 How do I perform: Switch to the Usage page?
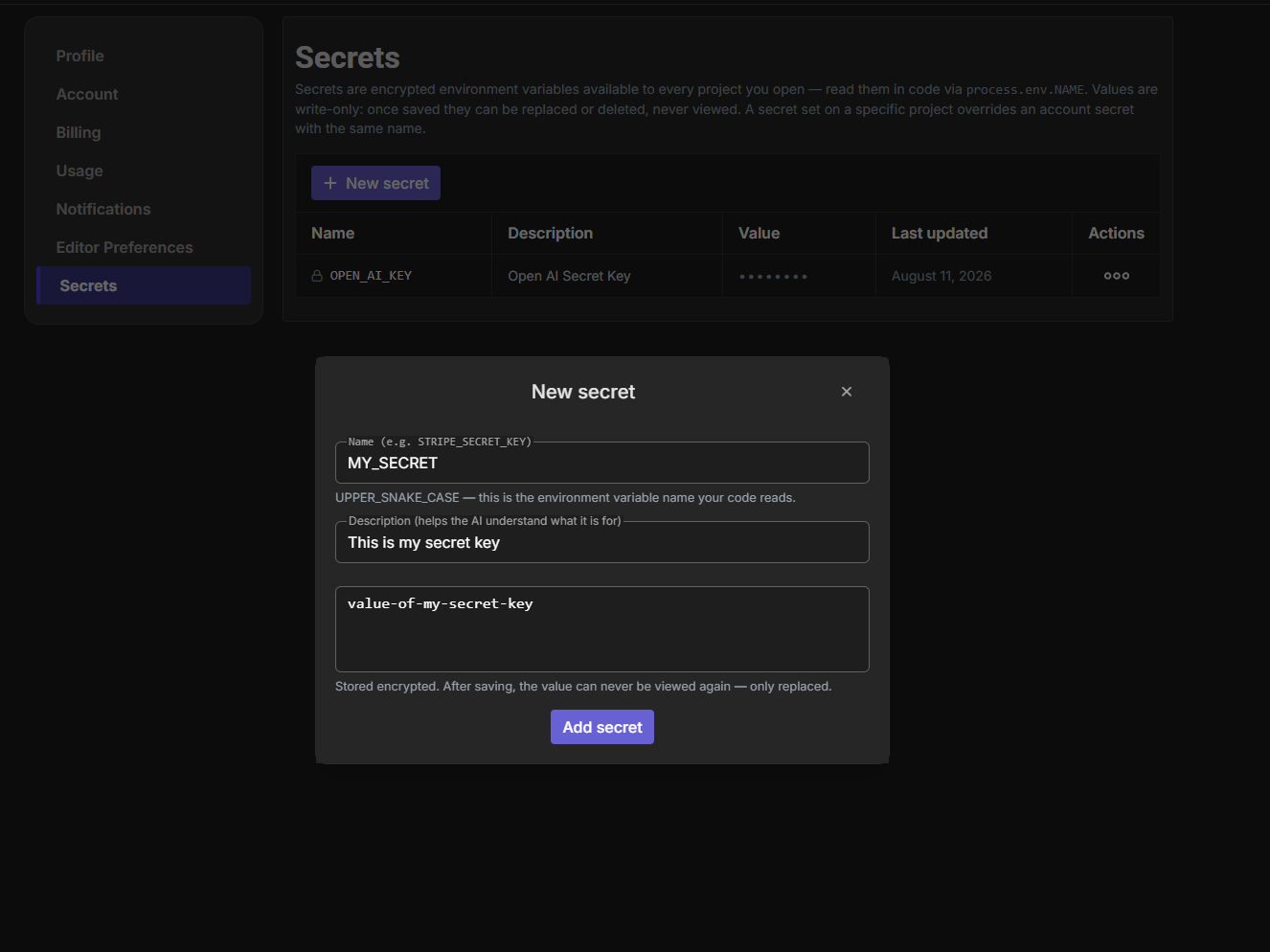pyautogui.click(x=79, y=170)
